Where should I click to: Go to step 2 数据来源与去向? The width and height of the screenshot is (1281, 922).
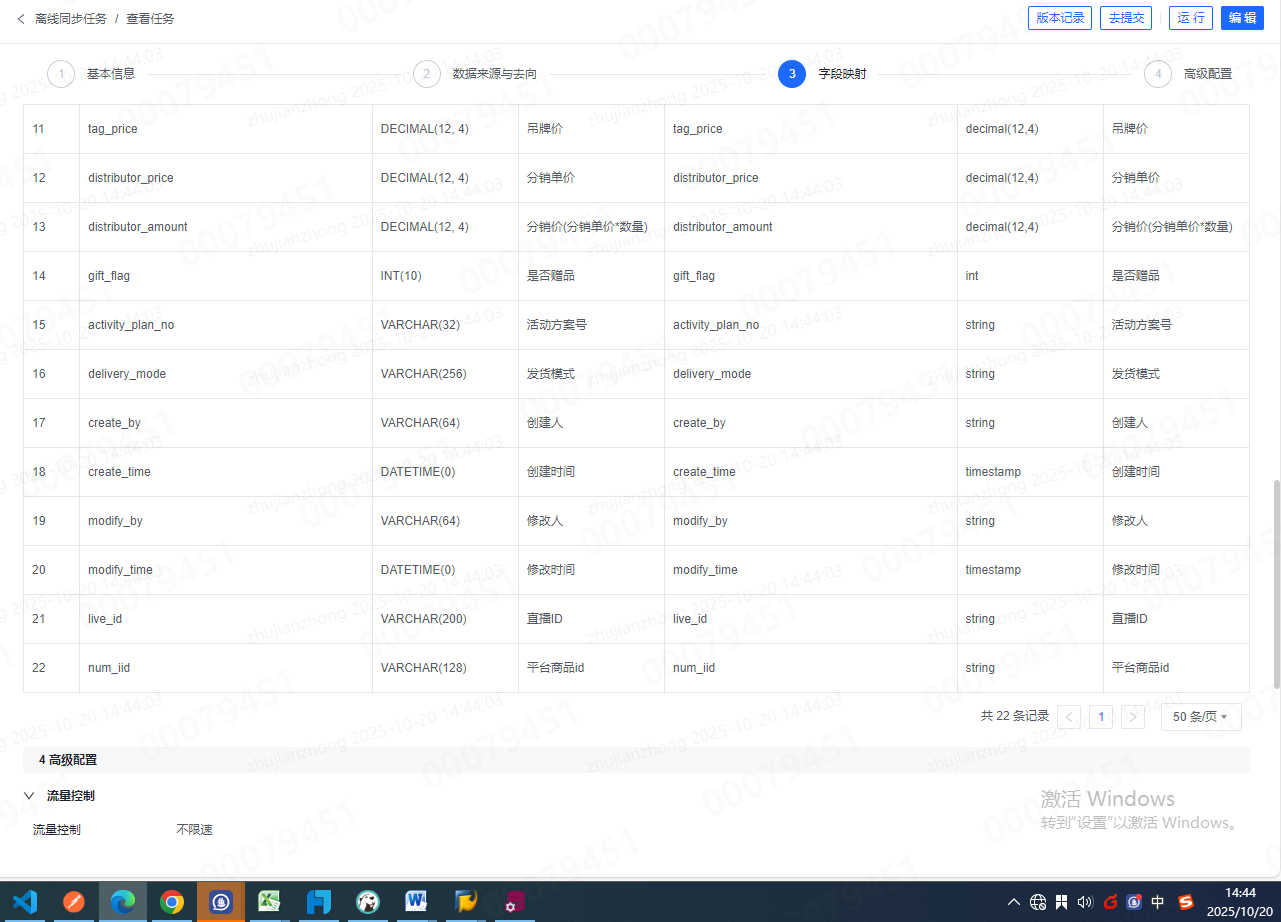pos(427,74)
